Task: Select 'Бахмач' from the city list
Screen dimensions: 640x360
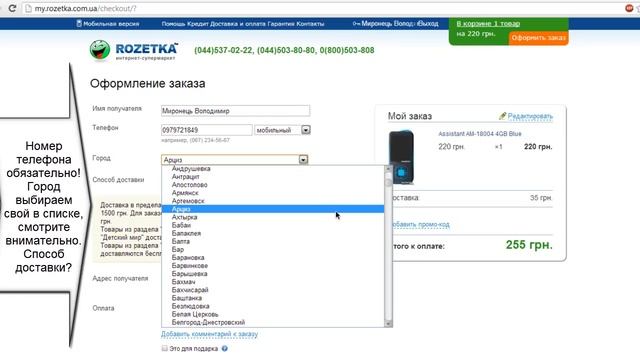Action: click(184, 282)
